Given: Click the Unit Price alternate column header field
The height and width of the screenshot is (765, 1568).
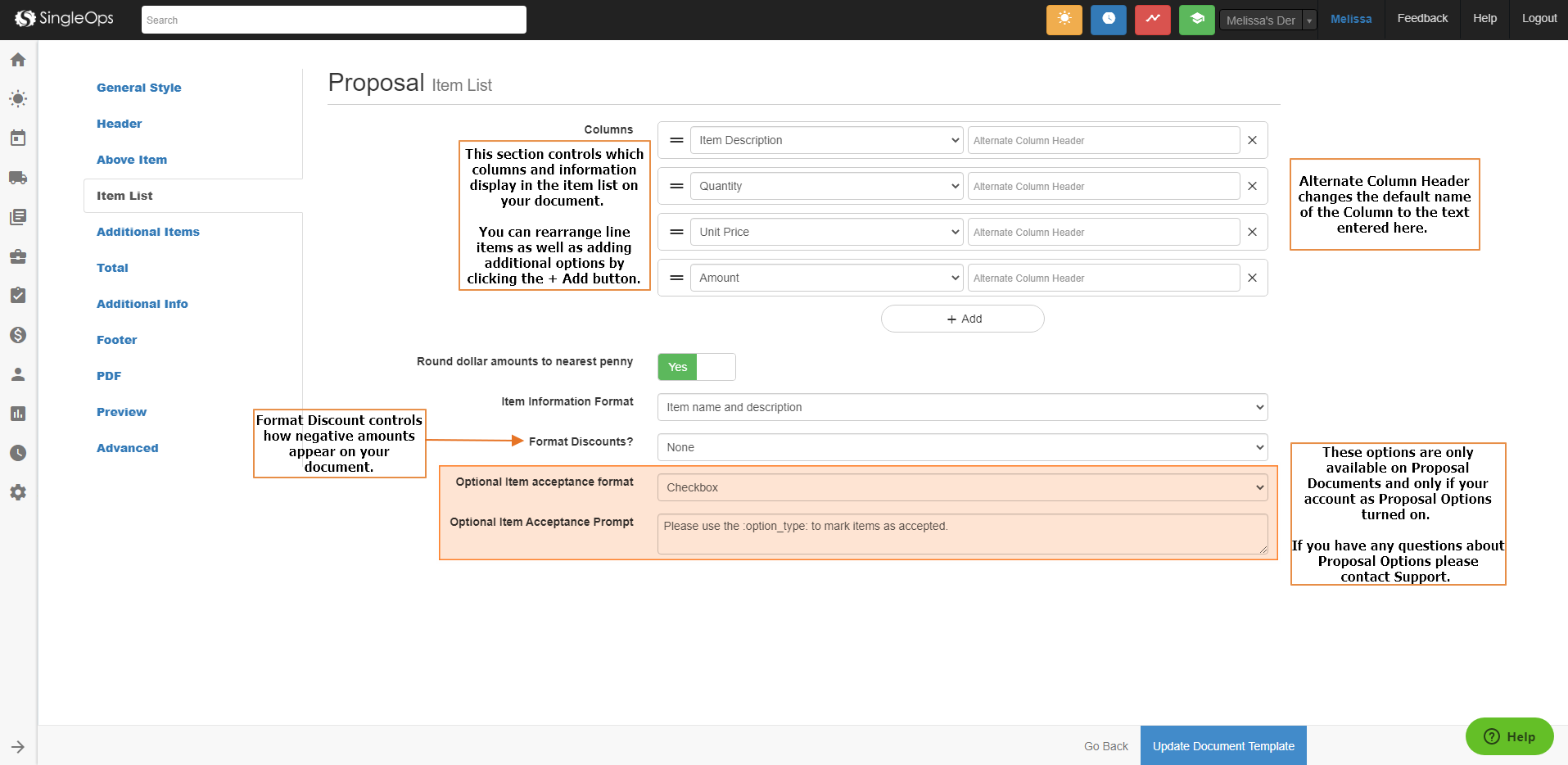Looking at the screenshot, I should pyautogui.click(x=1103, y=232).
